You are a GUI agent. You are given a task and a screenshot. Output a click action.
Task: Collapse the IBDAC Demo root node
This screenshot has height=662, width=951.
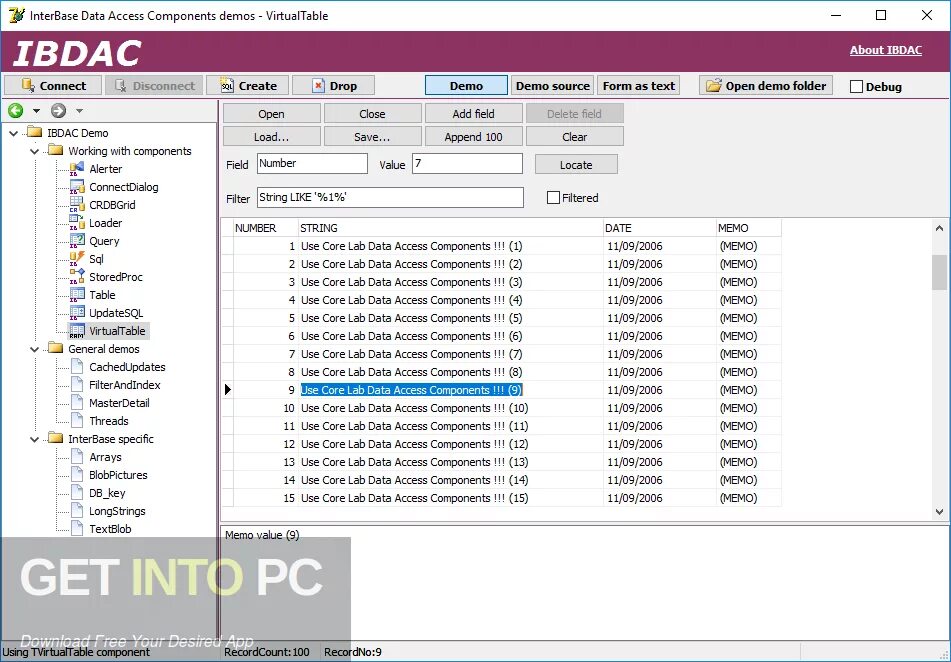click(14, 133)
